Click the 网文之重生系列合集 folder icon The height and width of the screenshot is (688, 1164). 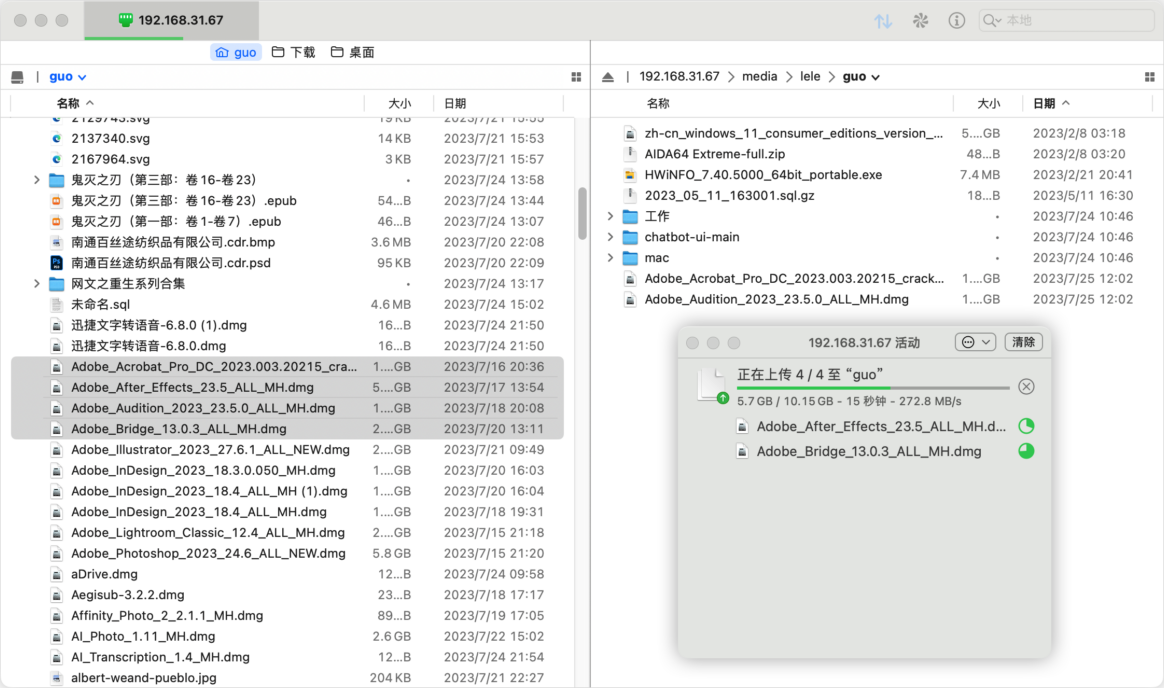point(56,284)
